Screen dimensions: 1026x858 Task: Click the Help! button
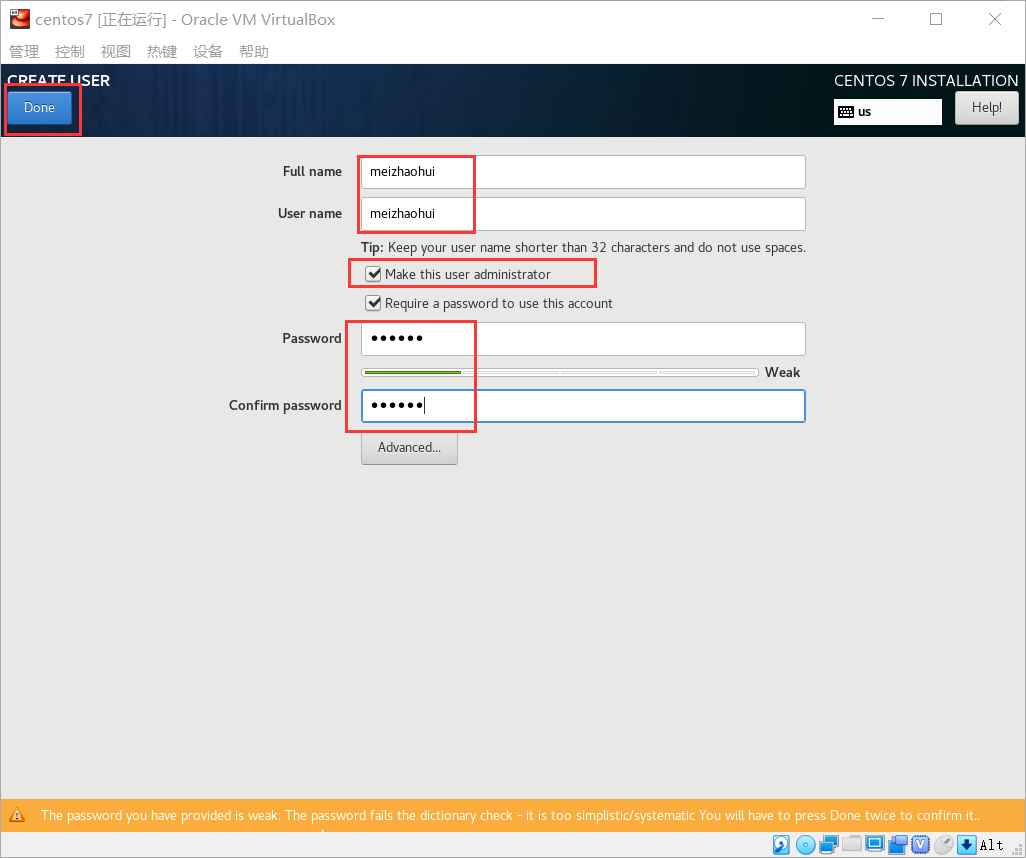tap(986, 108)
